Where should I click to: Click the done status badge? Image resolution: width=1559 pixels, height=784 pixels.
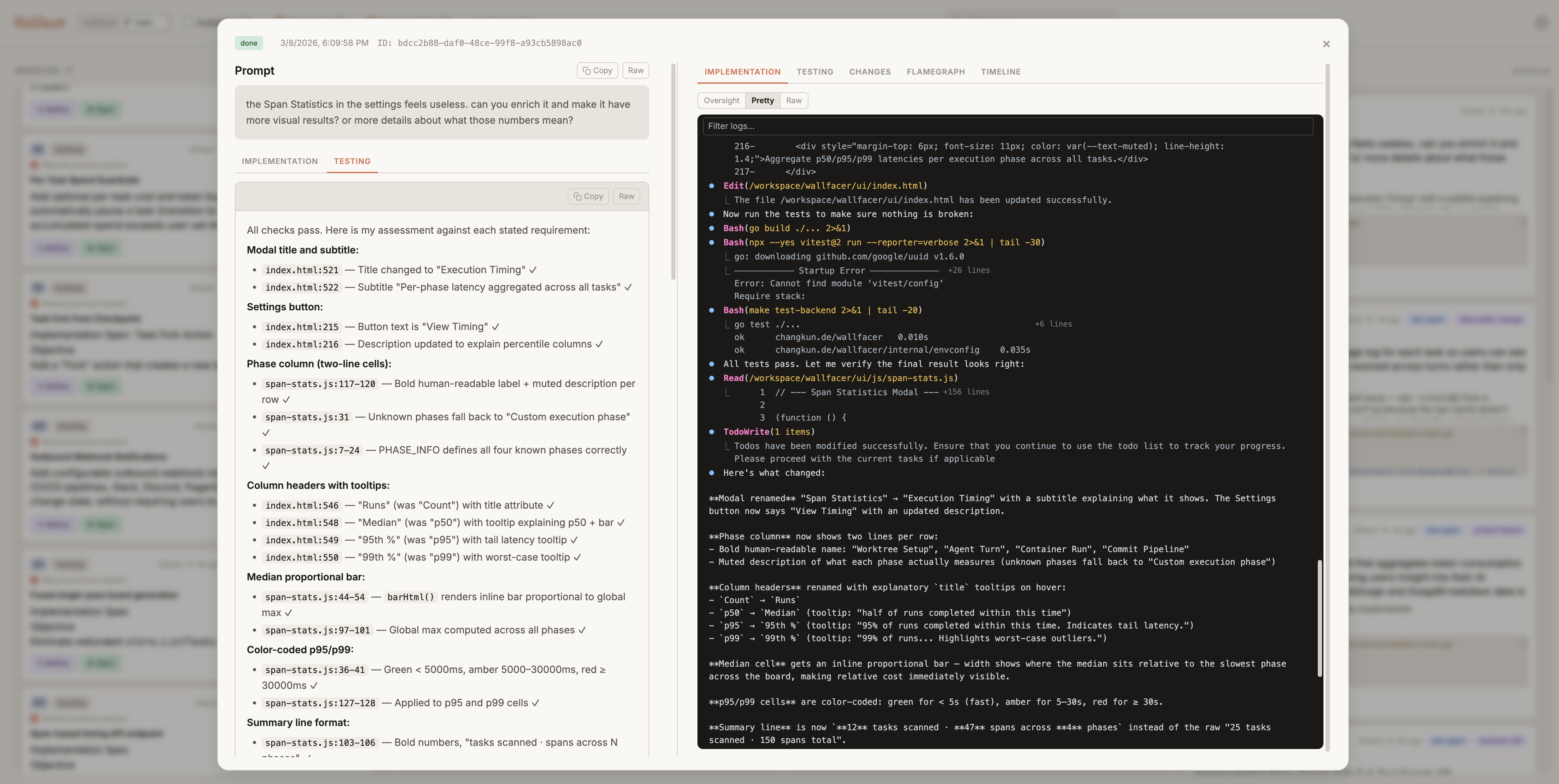pos(249,43)
